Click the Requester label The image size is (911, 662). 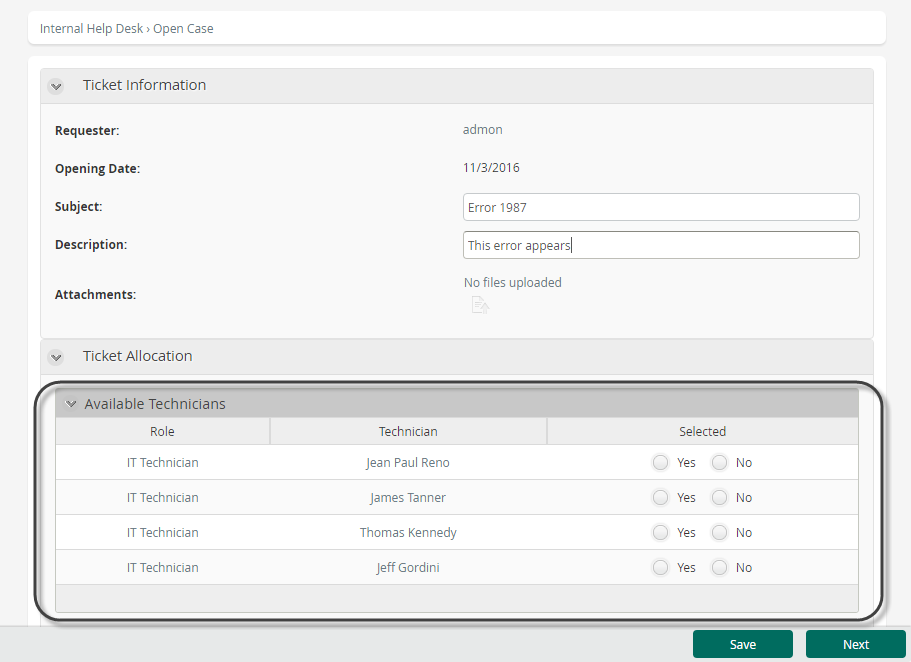click(x=87, y=131)
